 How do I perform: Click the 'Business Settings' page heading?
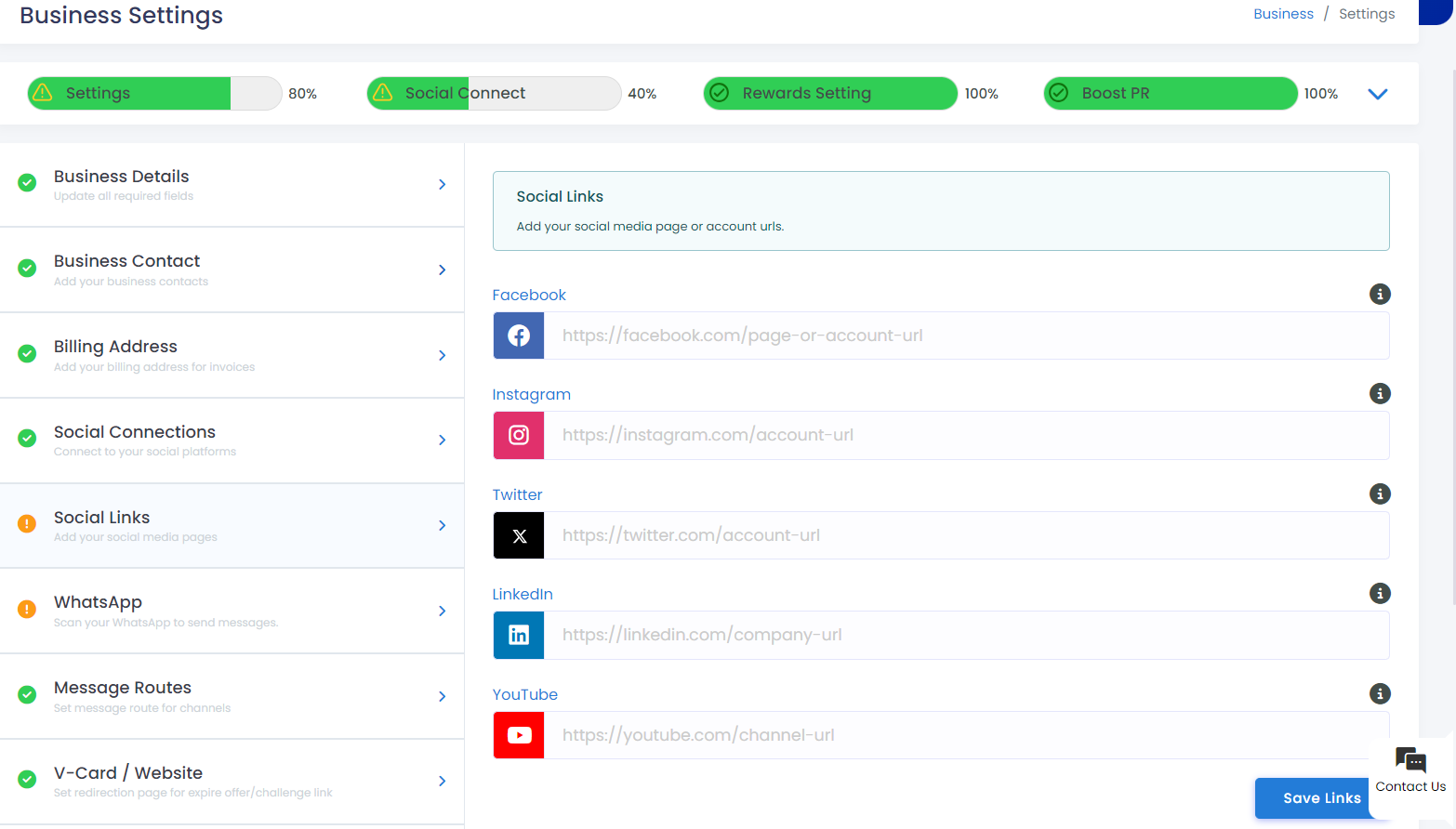click(122, 16)
